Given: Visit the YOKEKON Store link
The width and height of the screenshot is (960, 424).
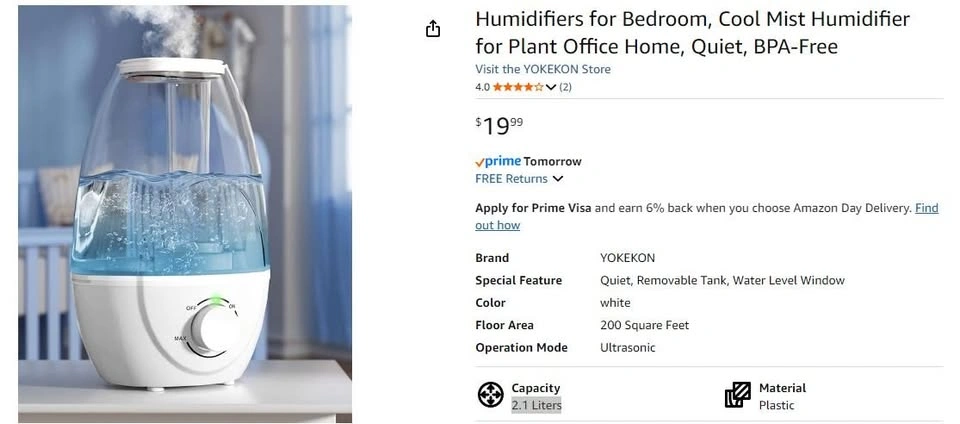Looking at the screenshot, I should tap(542, 69).
